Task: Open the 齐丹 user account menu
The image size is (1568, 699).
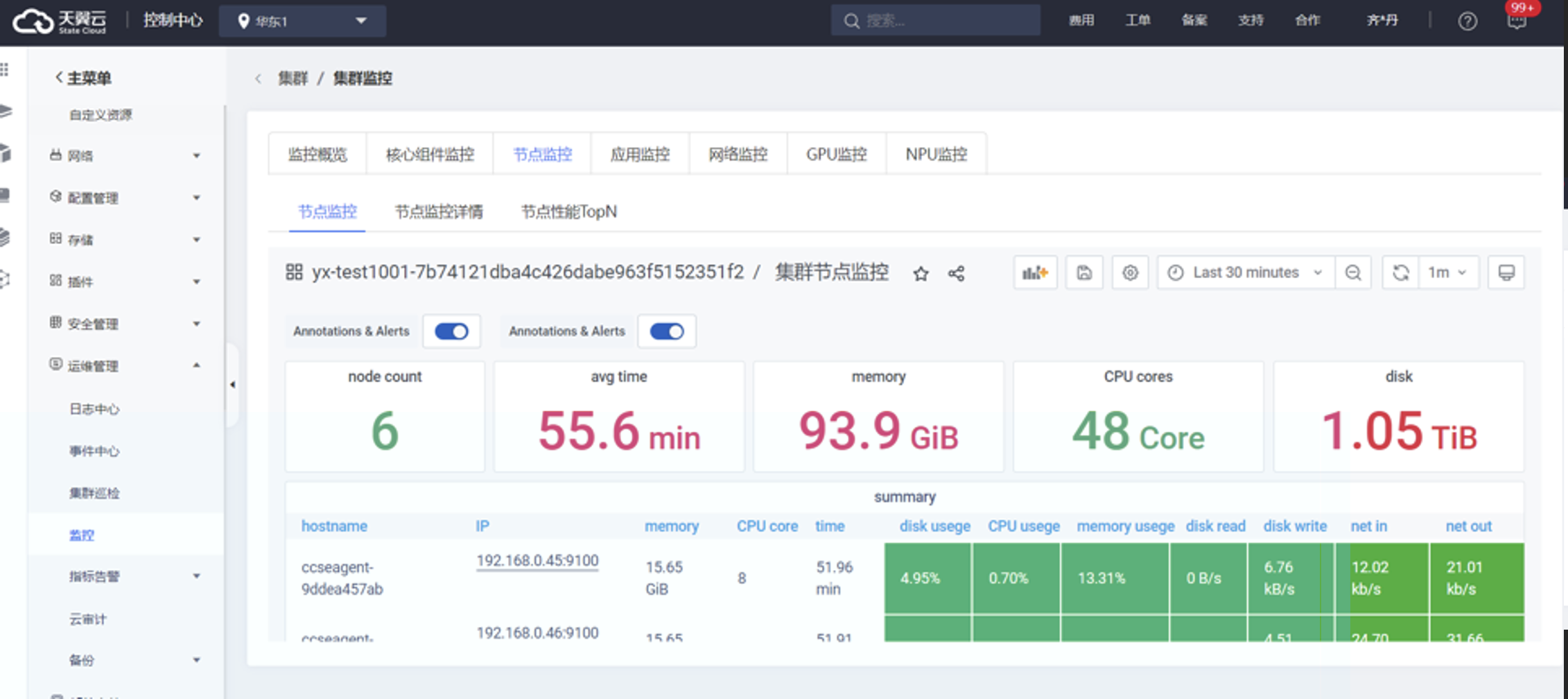Action: click(x=1382, y=21)
